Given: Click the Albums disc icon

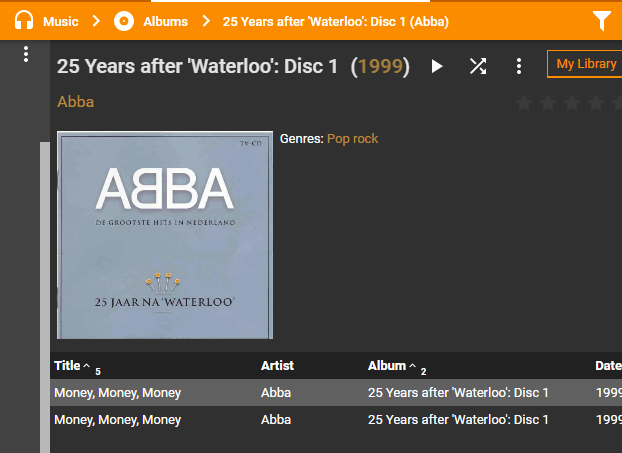Looking at the screenshot, I should click(x=124, y=20).
